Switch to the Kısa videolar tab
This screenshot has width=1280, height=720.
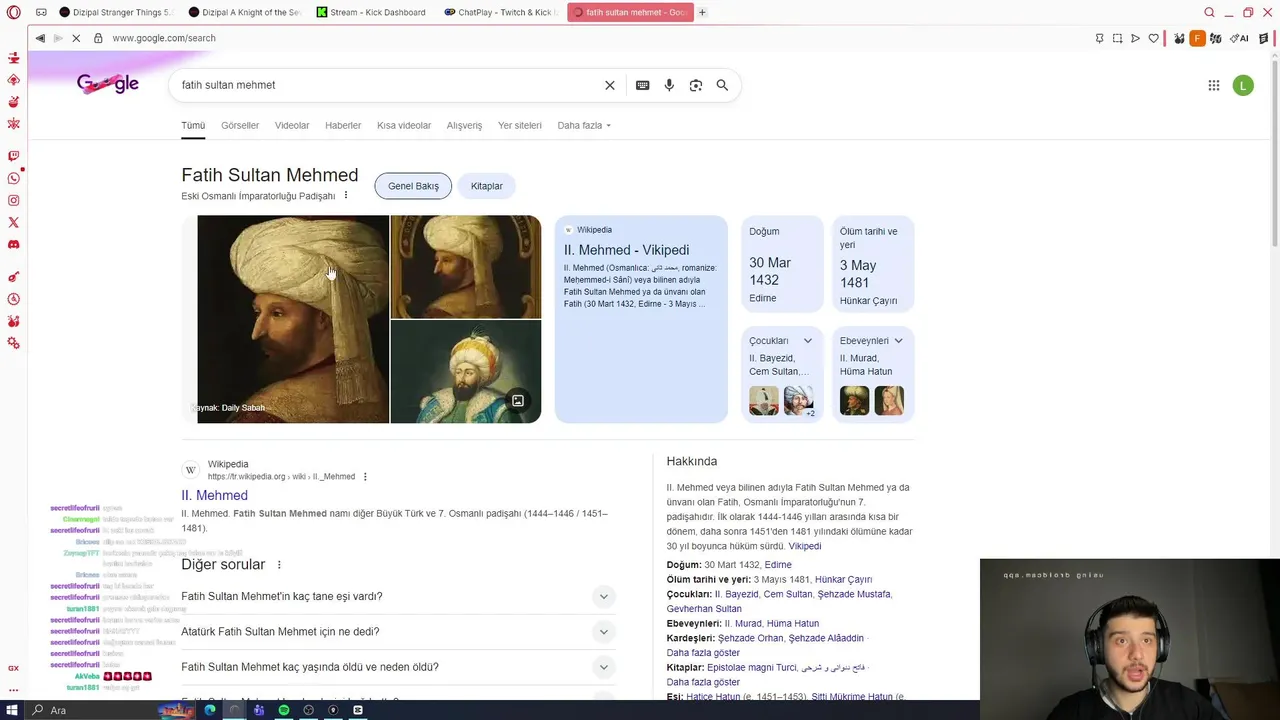coord(404,126)
